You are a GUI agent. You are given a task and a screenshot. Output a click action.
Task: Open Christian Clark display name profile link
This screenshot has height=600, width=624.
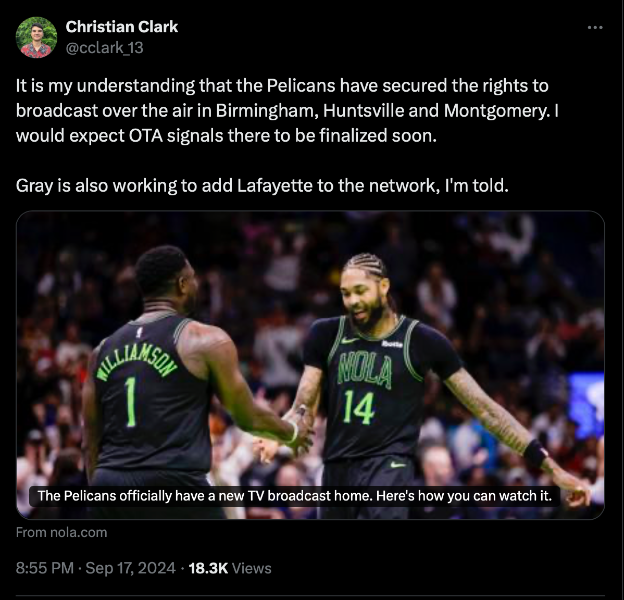coord(122,27)
